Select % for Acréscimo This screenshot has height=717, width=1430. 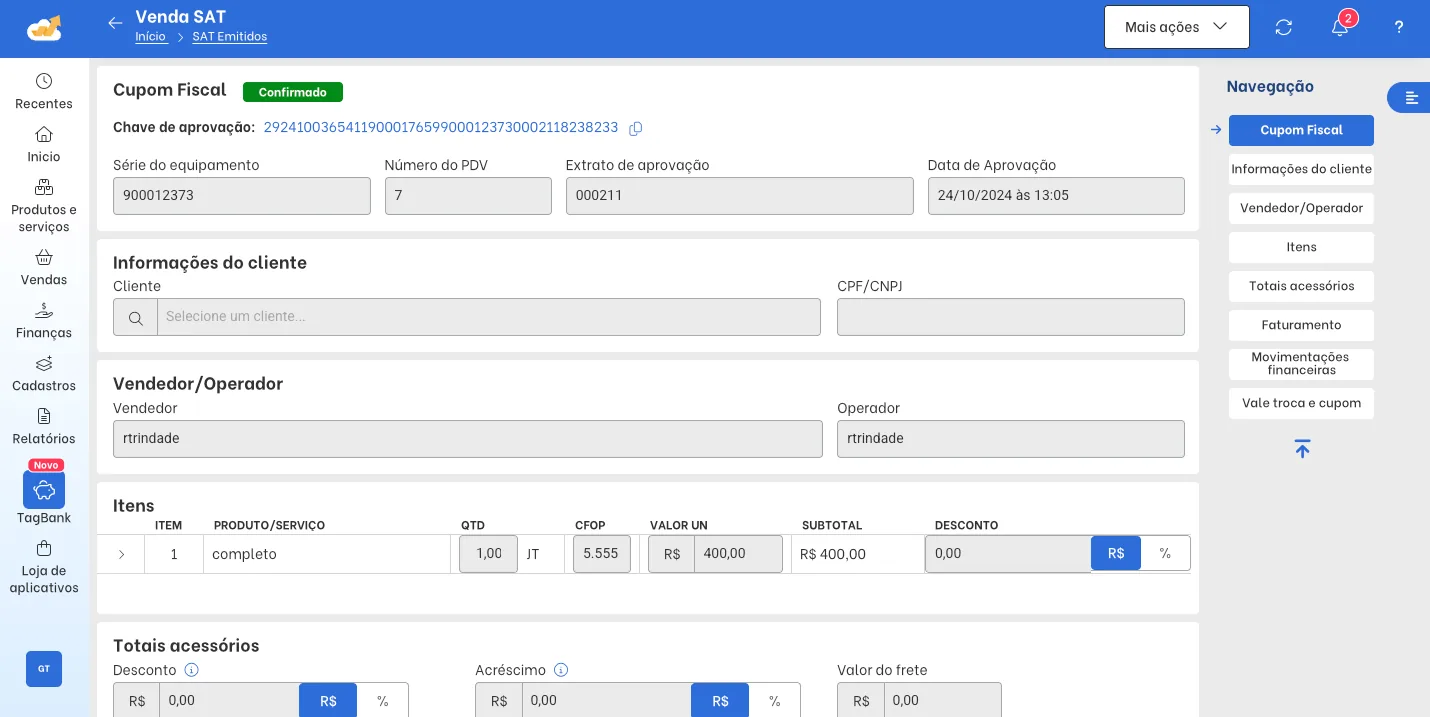(x=775, y=701)
